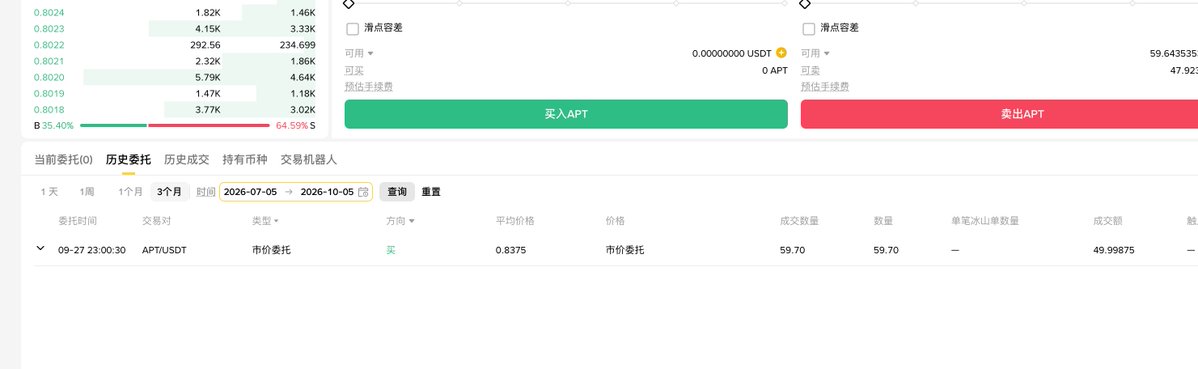Click the B/S buy-sell ratio bar
Viewport: 1198px width, 369px height.
click(x=175, y=125)
